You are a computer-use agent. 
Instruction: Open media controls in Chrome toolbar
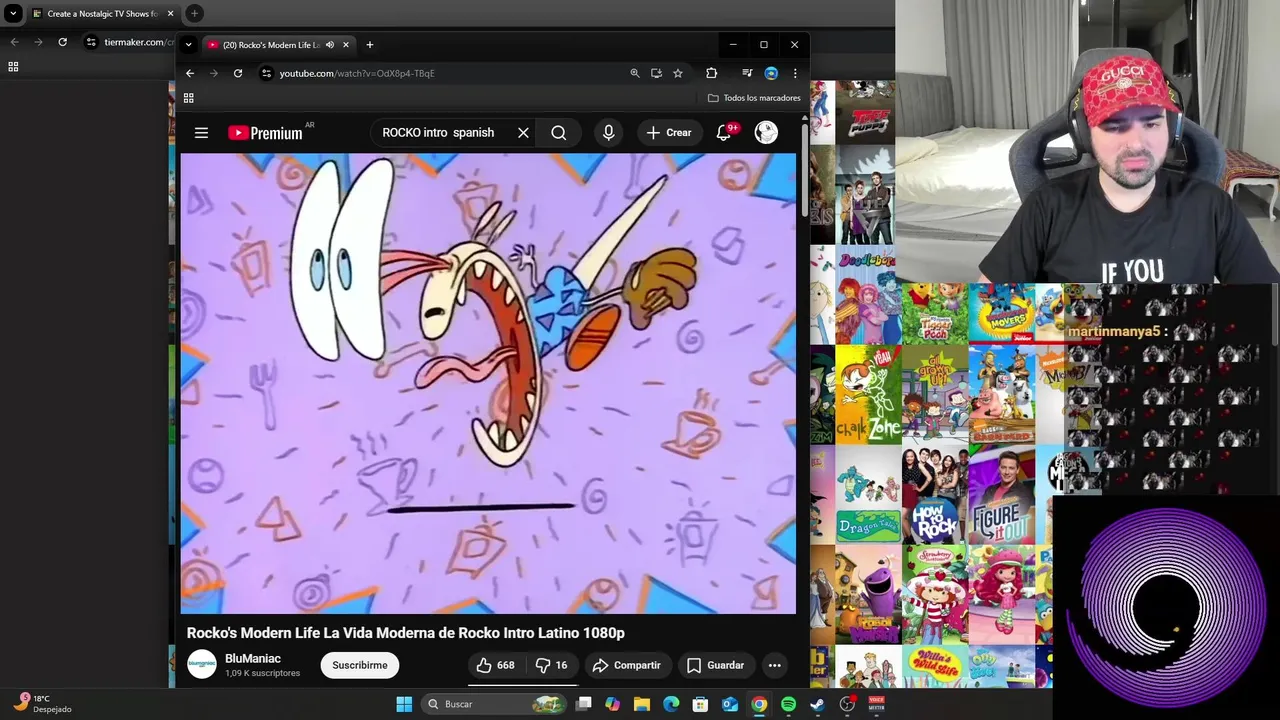(747, 73)
